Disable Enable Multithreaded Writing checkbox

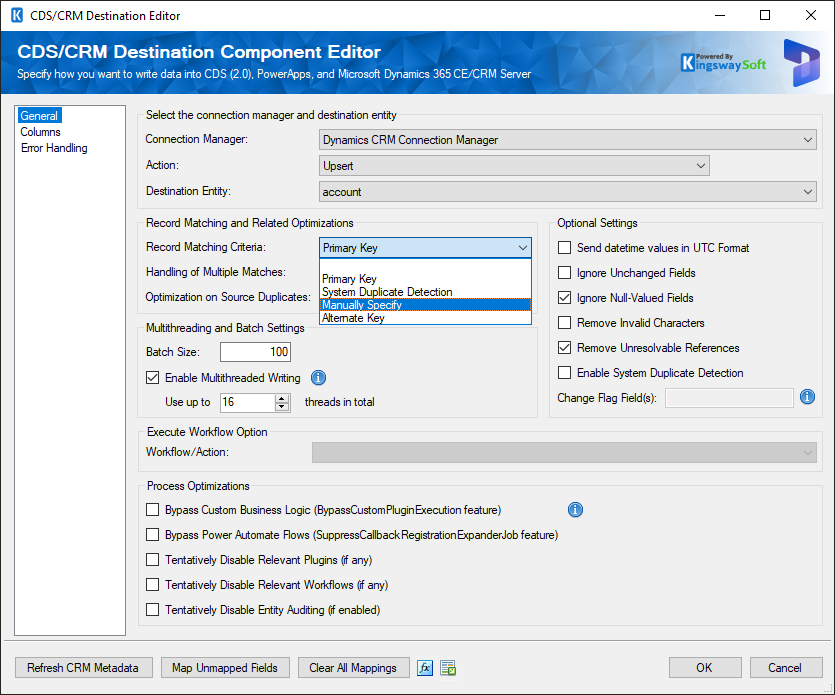coord(152,378)
